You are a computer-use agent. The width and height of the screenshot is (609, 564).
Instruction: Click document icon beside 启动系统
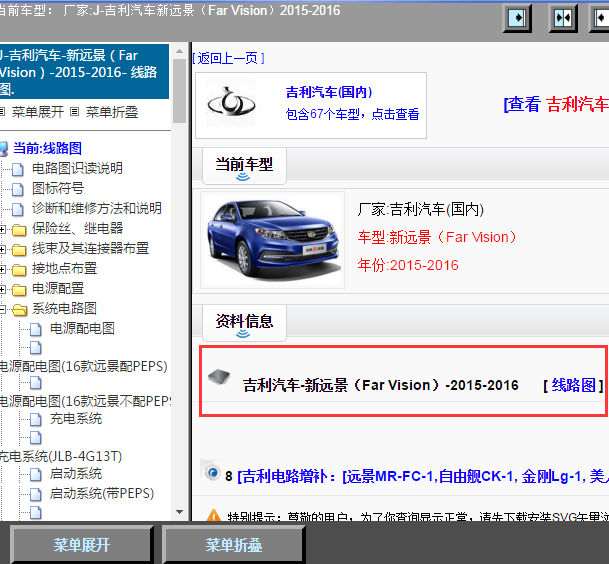click(x=36, y=475)
